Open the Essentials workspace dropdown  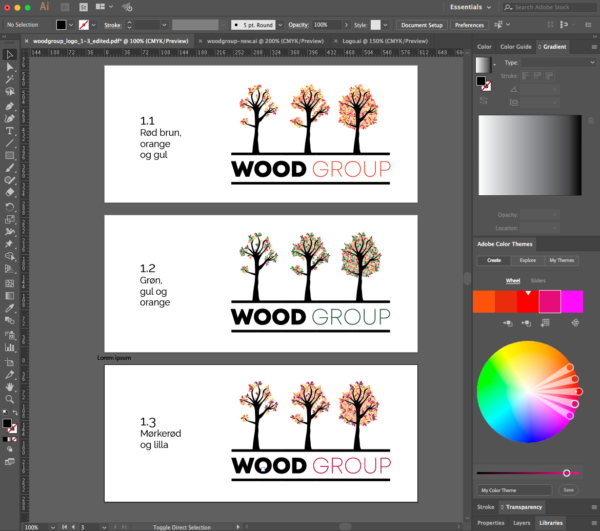click(472, 6)
